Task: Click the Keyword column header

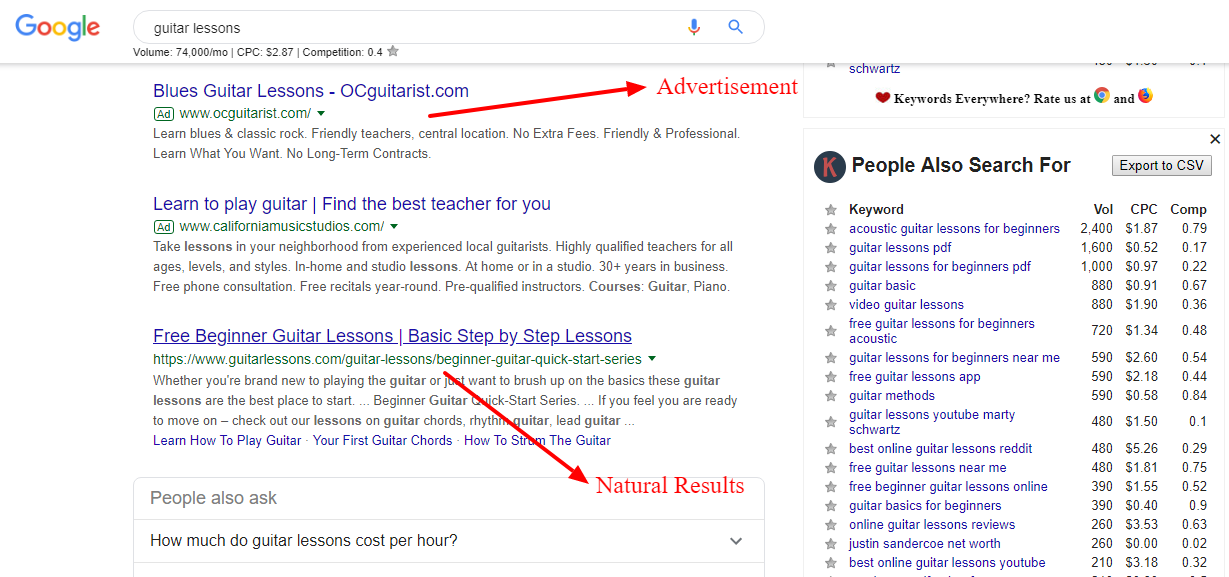Action: [x=876, y=210]
